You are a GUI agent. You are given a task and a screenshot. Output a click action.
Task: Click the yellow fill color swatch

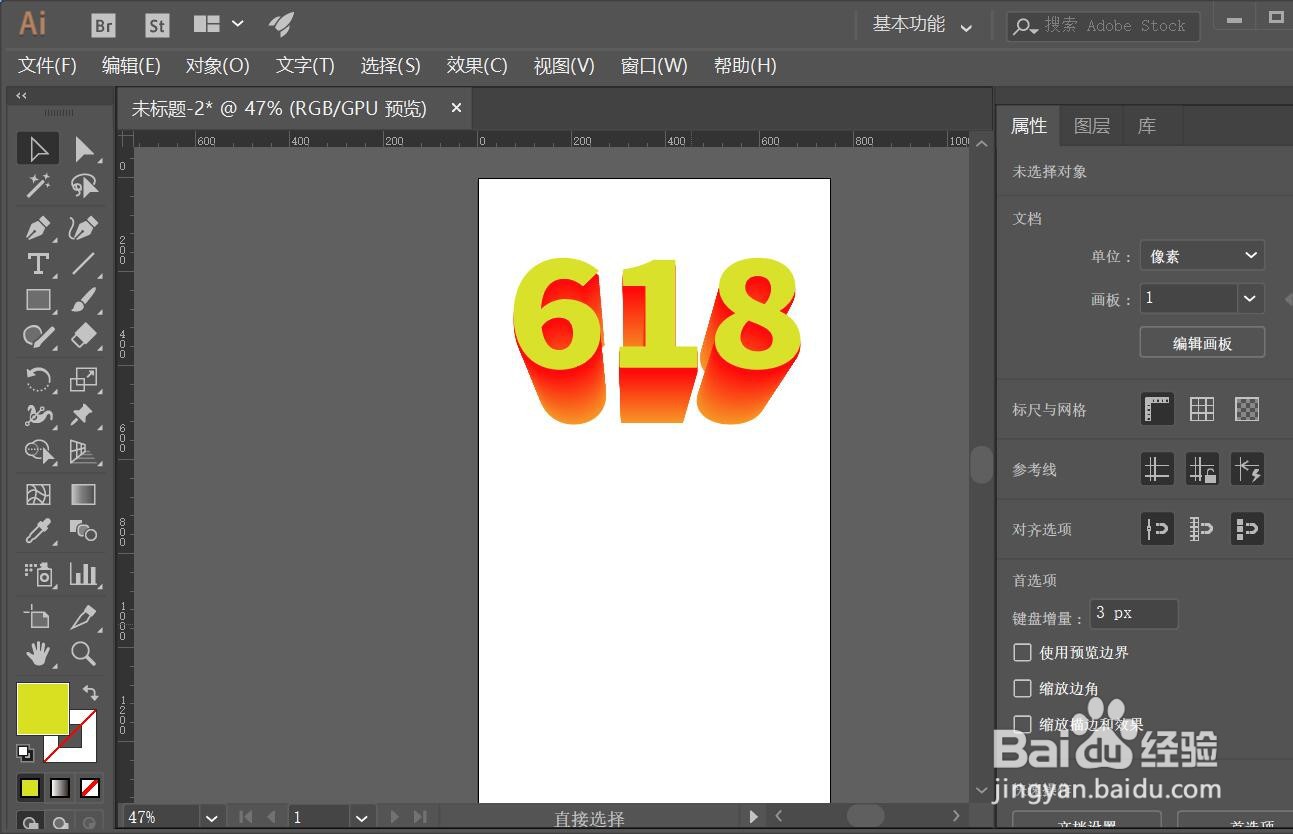[x=40, y=709]
